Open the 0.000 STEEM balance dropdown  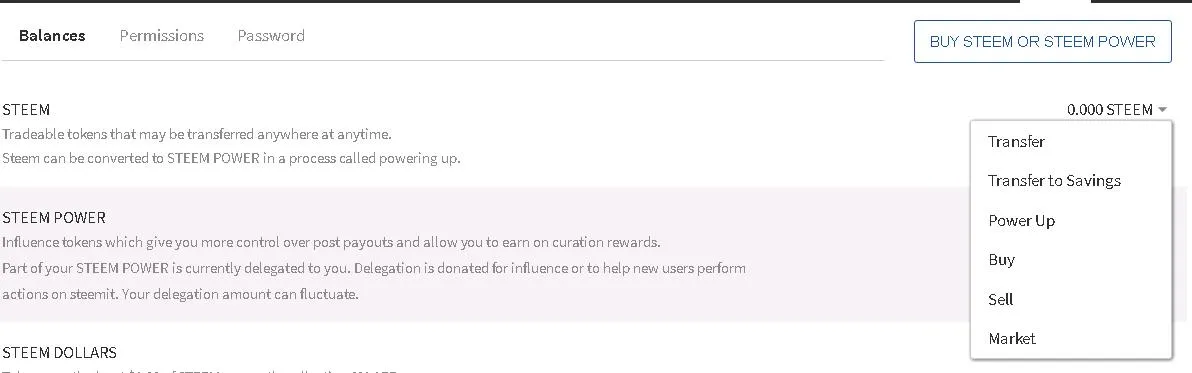tap(1116, 110)
